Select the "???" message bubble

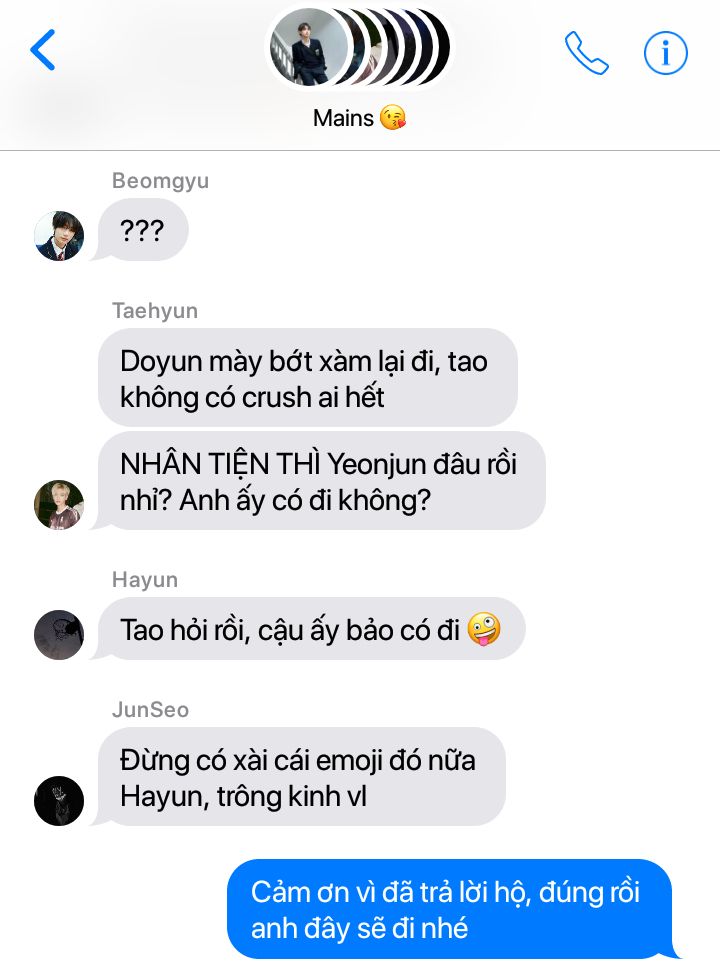(x=142, y=231)
